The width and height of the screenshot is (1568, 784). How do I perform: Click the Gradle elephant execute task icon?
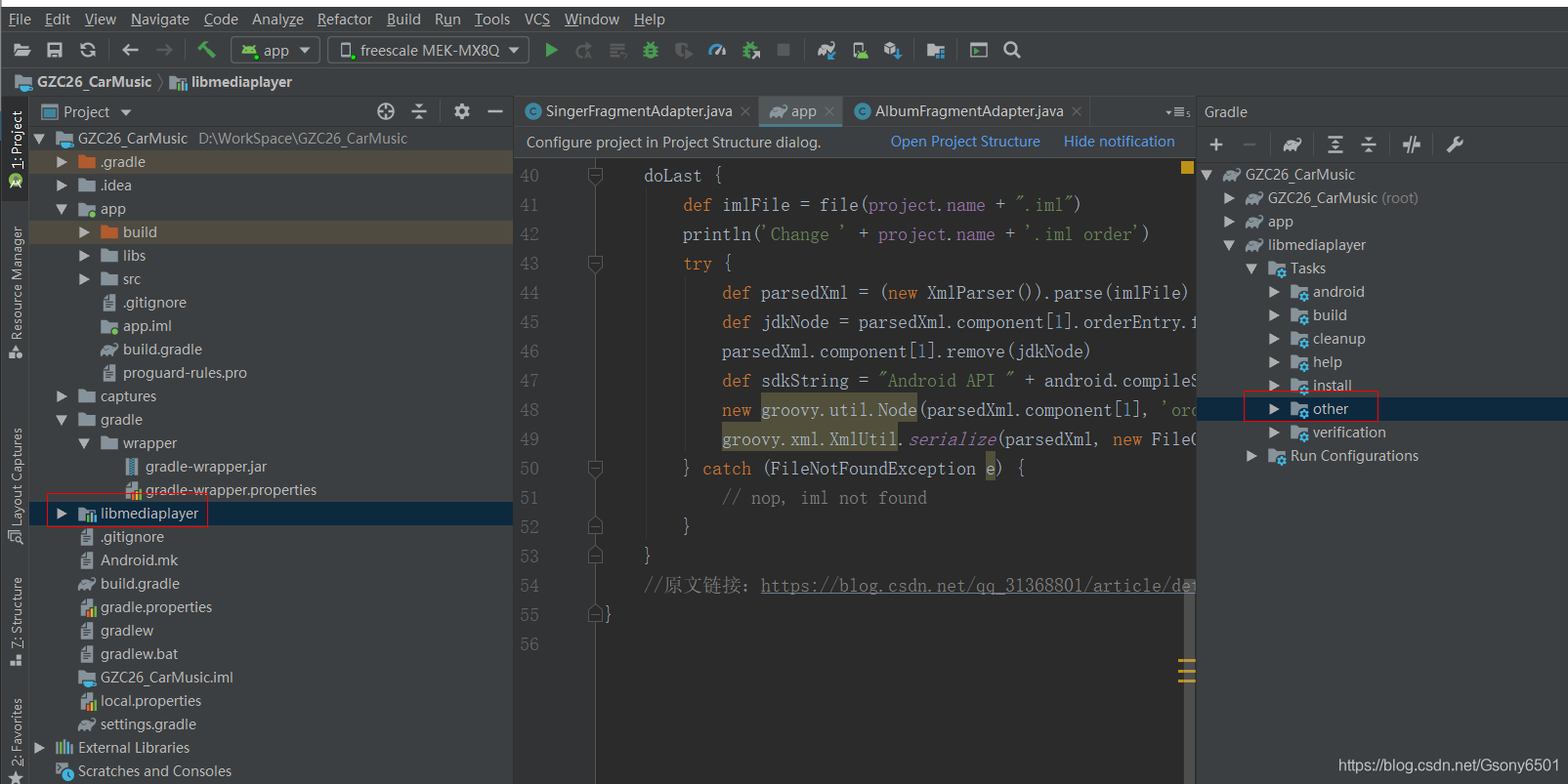(x=1293, y=144)
